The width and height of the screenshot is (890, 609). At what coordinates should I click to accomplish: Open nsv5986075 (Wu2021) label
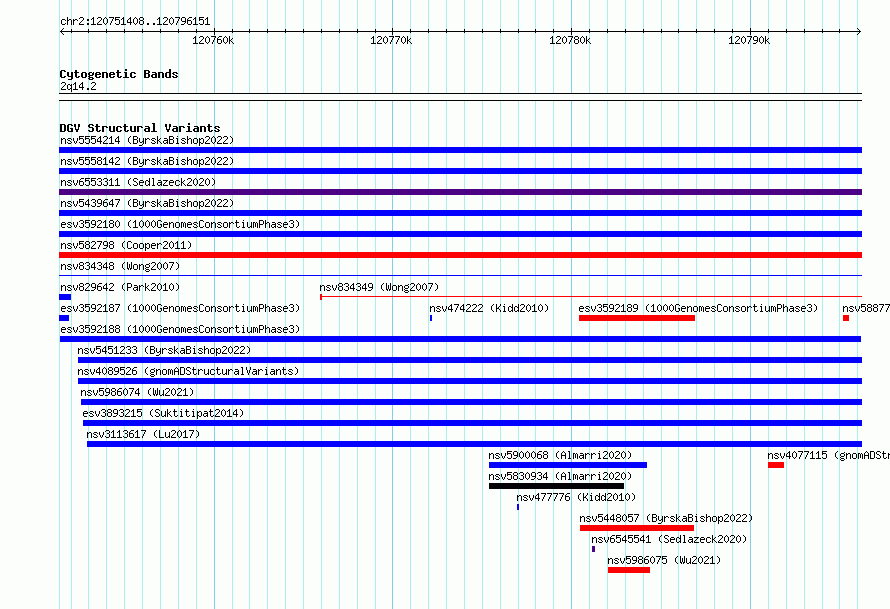tap(664, 560)
